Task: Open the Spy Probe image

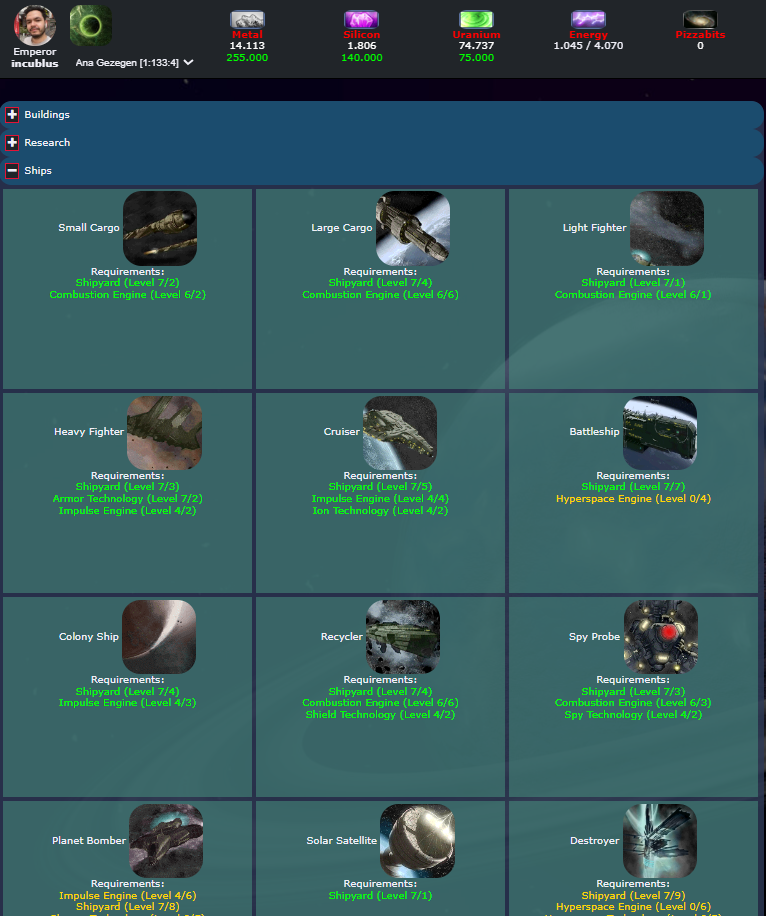Action: 661,637
